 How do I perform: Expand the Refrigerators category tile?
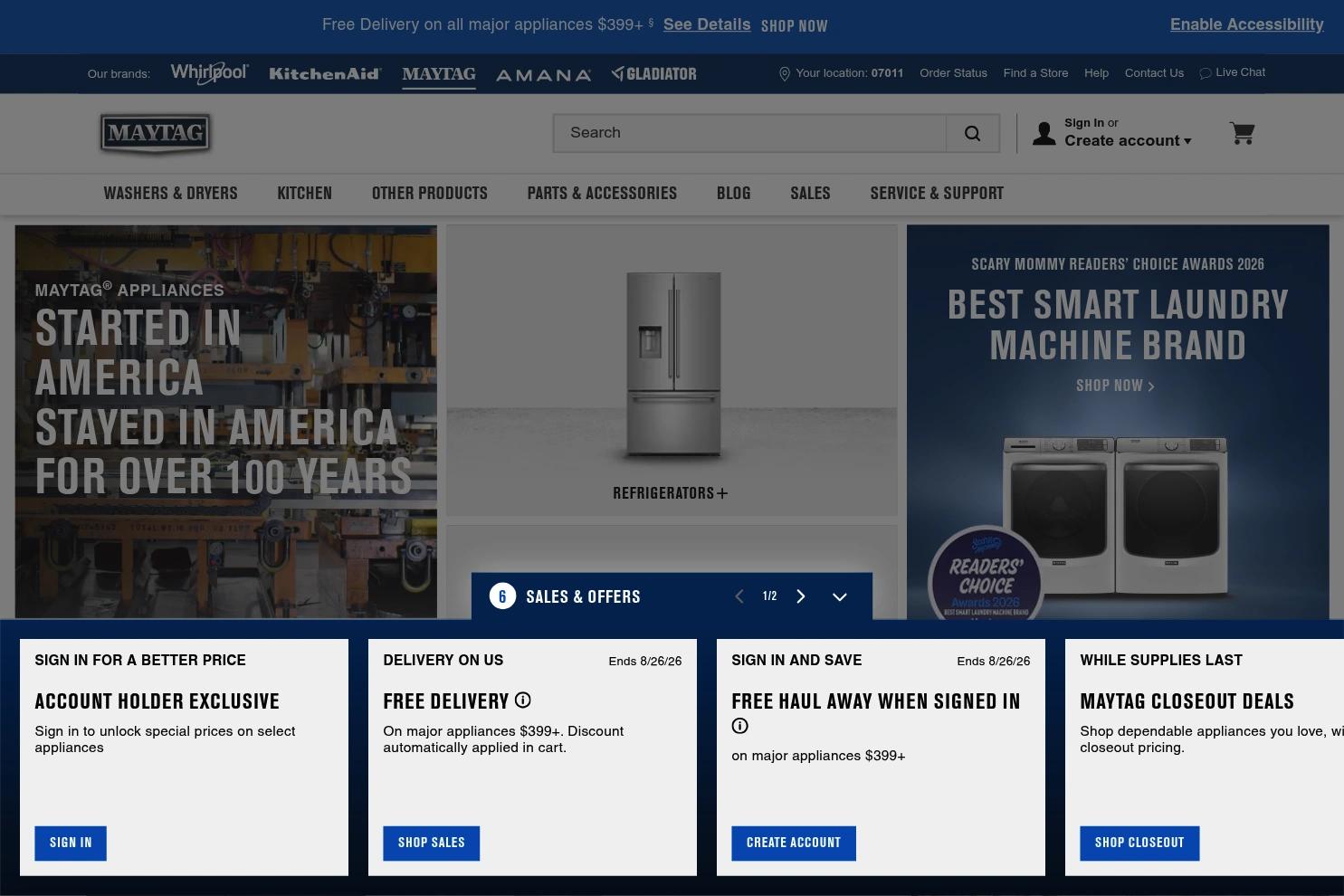[x=671, y=493]
